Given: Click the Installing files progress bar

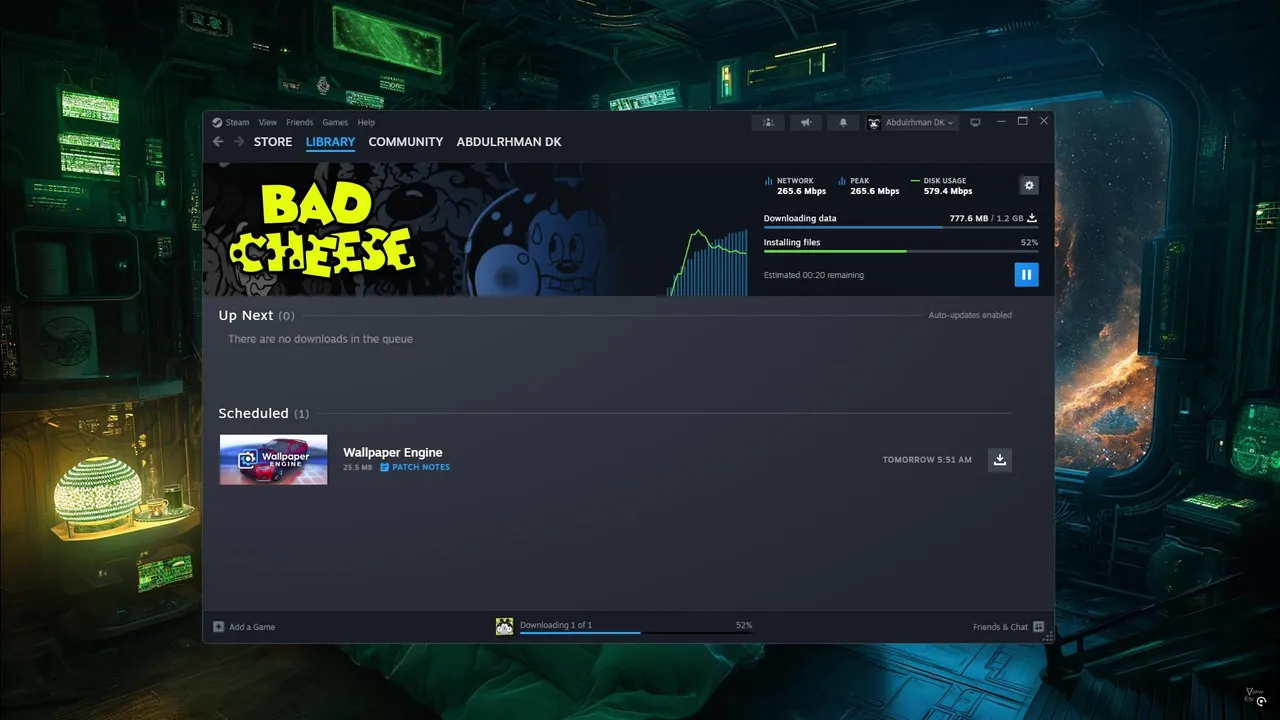Looking at the screenshot, I should [901, 251].
